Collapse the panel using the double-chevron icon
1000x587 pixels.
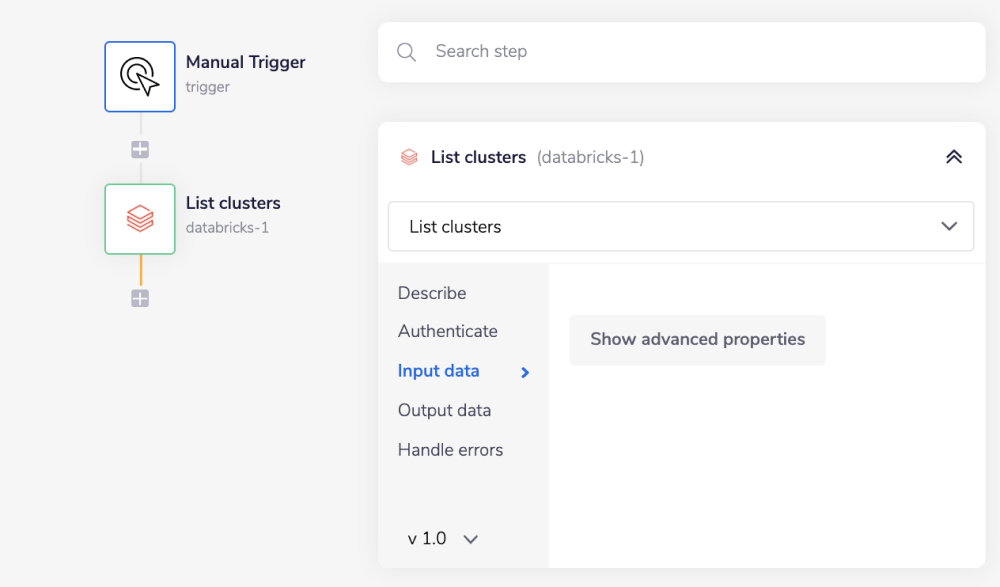[x=953, y=157]
